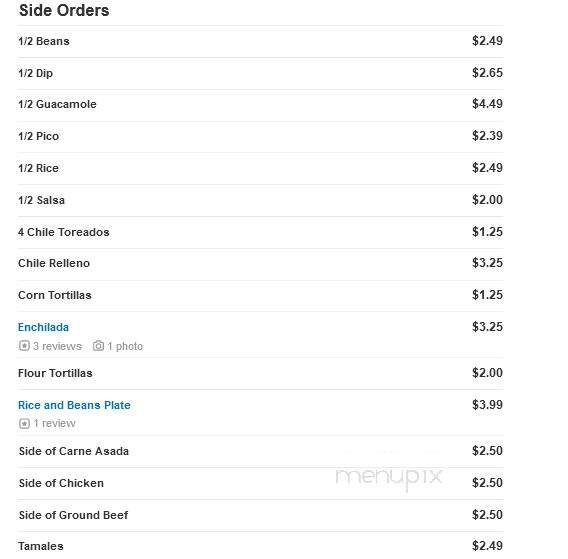This screenshot has height=559, width=568.
Task: Click the Chile Relleno item
Action: point(54,263)
